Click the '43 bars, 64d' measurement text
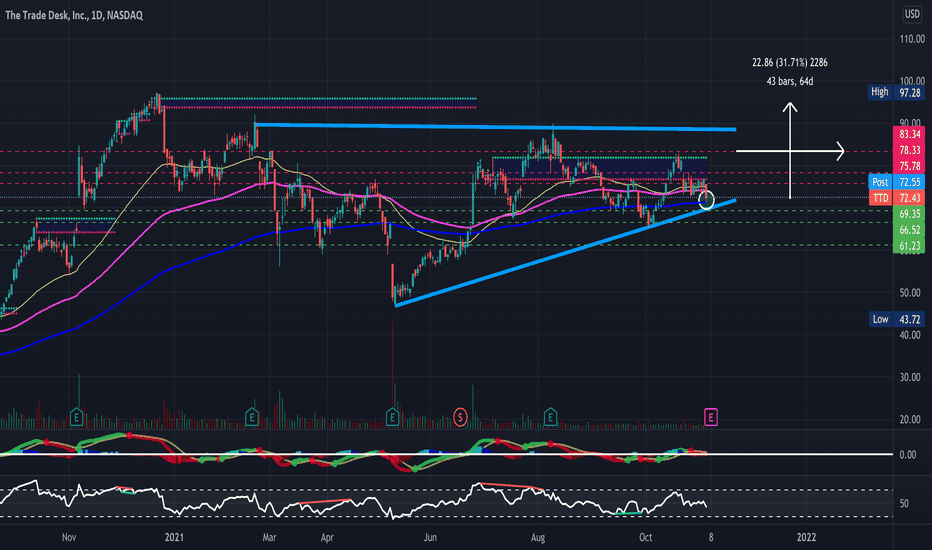The width and height of the screenshot is (932, 550). point(789,81)
